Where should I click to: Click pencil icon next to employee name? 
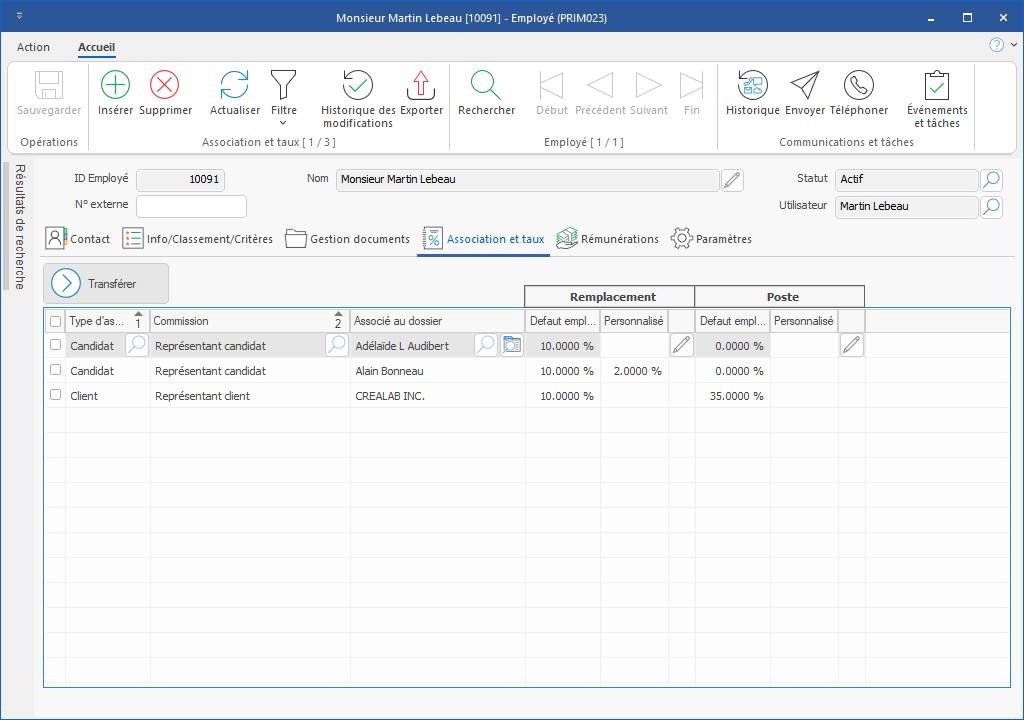tap(733, 180)
